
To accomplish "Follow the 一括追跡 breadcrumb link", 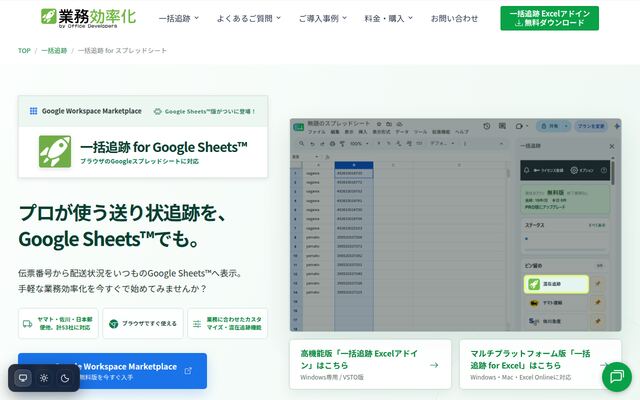I will [x=54, y=51].
